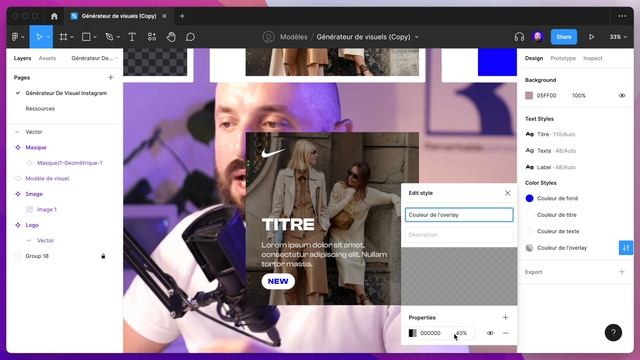Select the Rectangle shape tool

86,37
